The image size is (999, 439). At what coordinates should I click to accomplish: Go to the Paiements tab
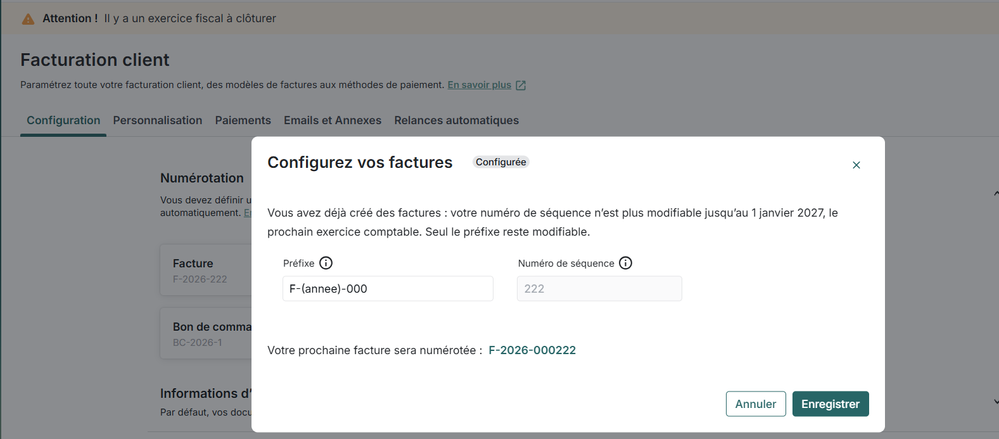(243, 120)
